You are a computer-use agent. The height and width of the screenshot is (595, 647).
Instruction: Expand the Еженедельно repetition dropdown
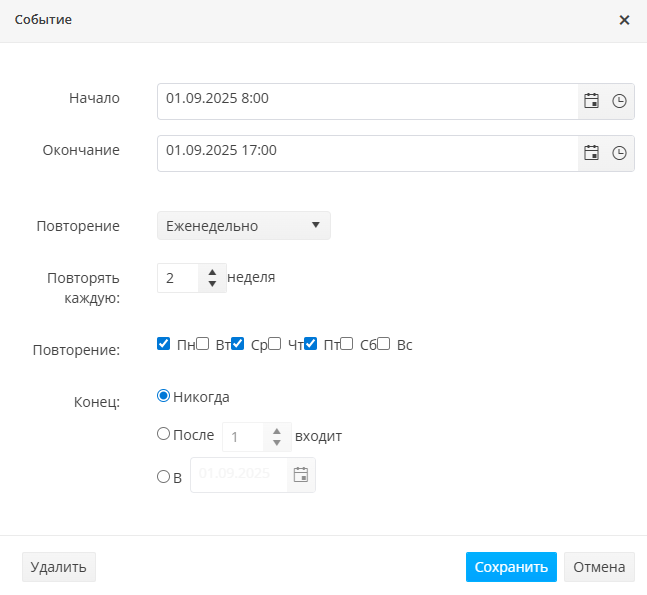[243, 226]
